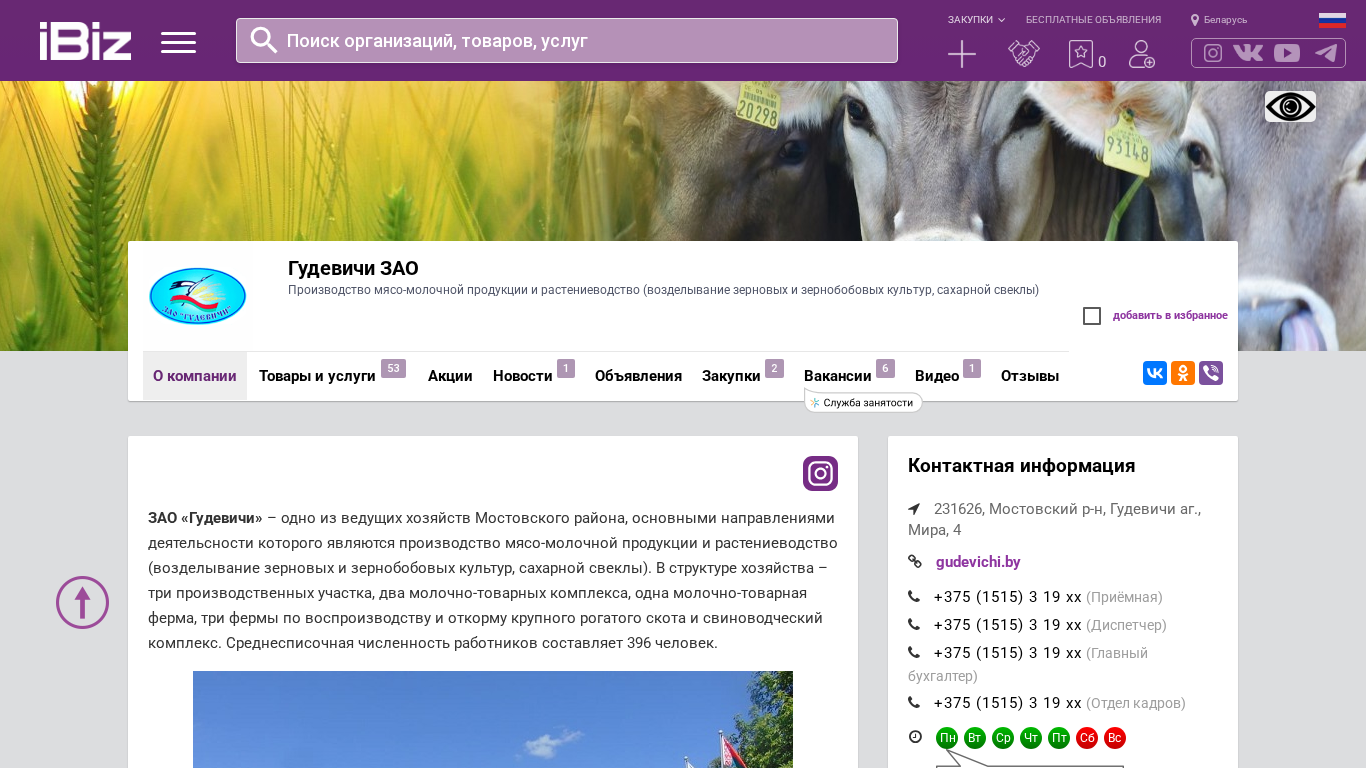Click the Ср weekday schedule circle

click(1003, 738)
